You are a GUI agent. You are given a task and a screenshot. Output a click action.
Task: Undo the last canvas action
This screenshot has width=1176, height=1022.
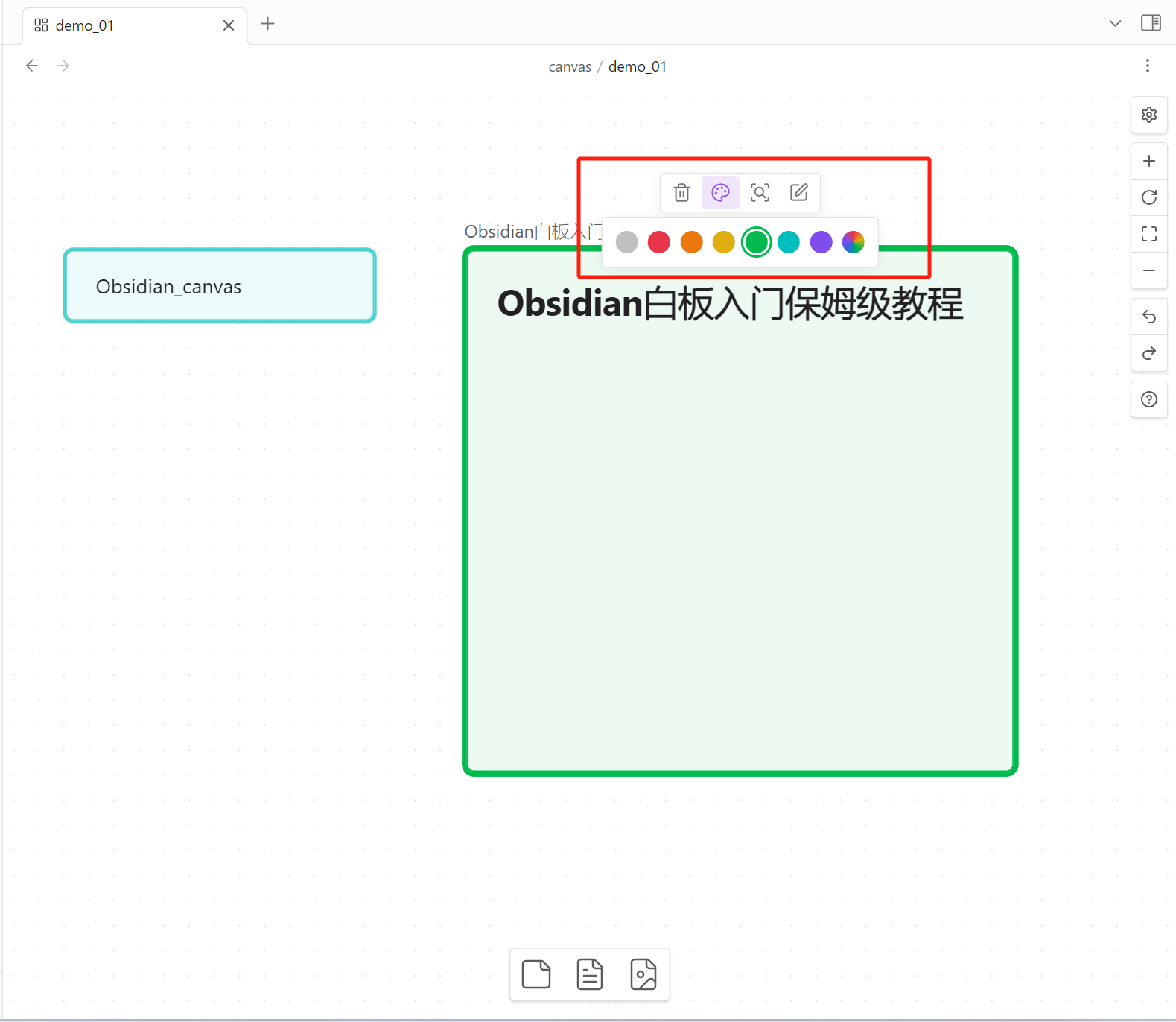pos(1149,317)
